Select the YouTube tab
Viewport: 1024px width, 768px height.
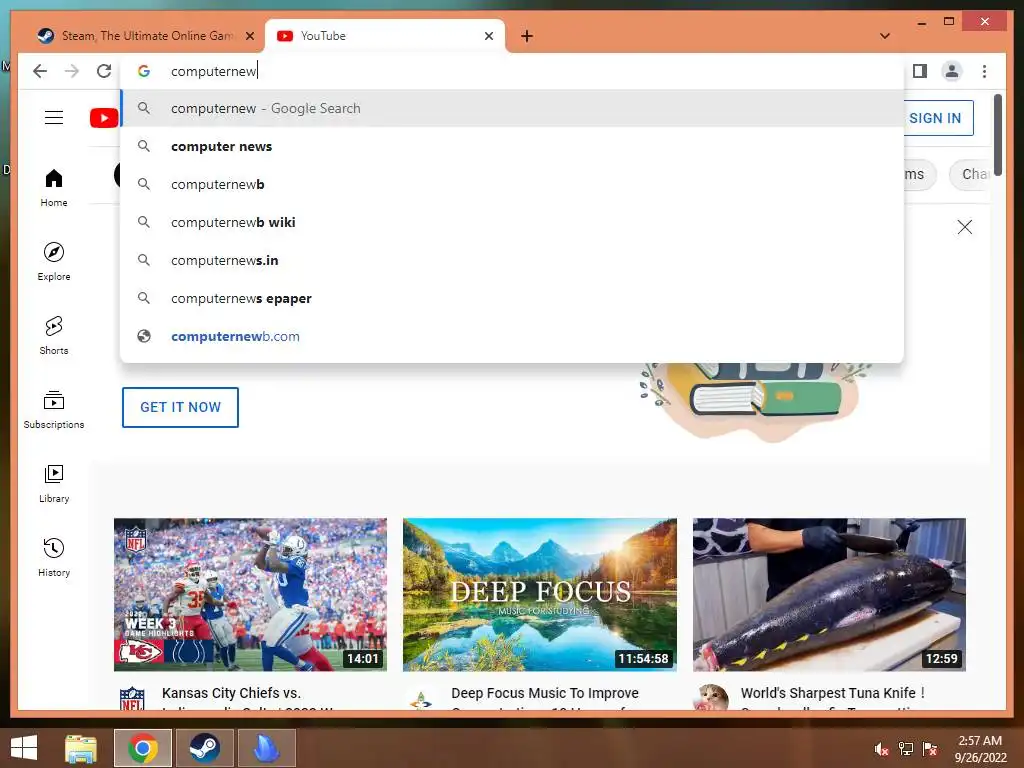point(385,36)
